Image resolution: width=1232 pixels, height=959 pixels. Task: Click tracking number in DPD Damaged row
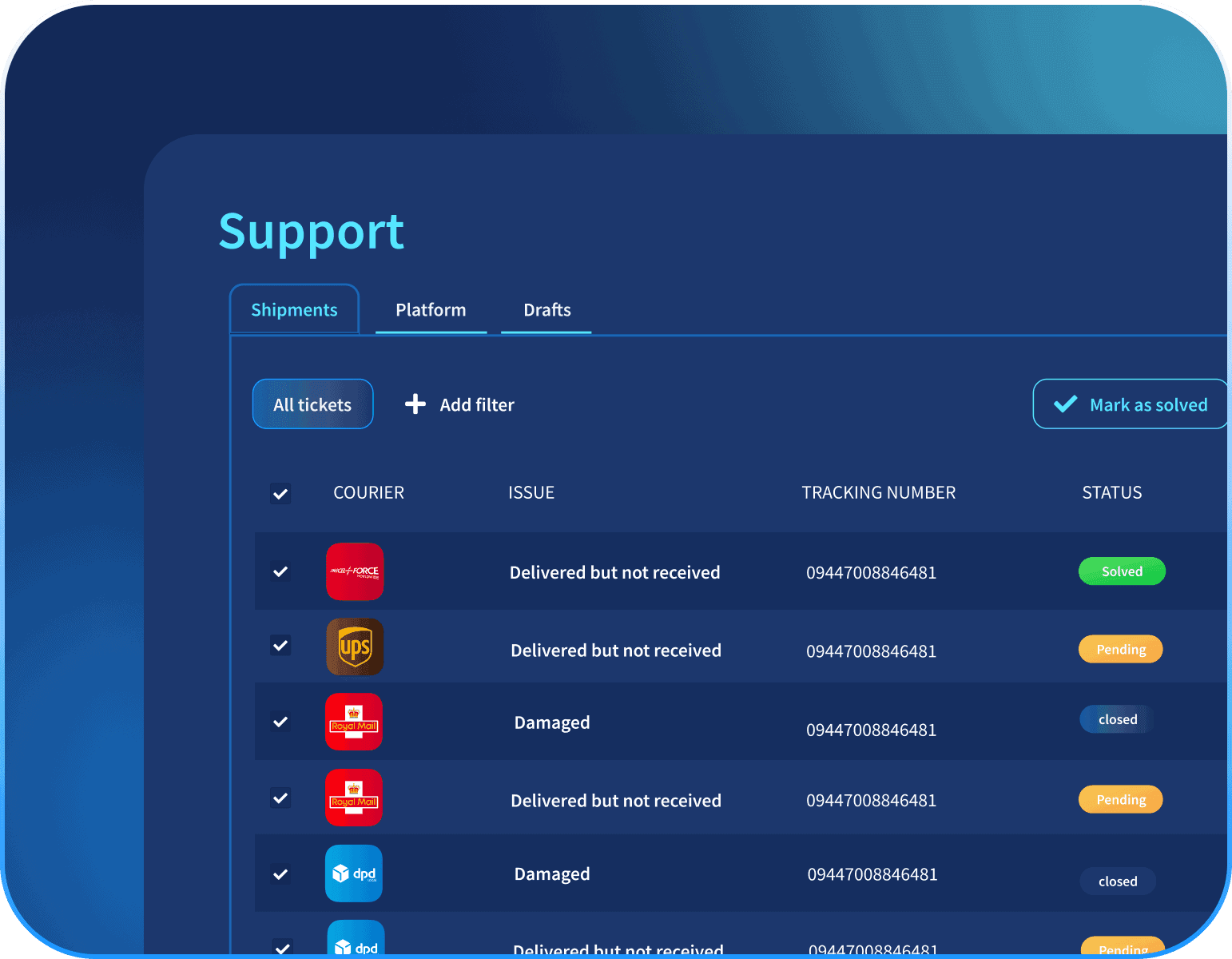tap(872, 874)
